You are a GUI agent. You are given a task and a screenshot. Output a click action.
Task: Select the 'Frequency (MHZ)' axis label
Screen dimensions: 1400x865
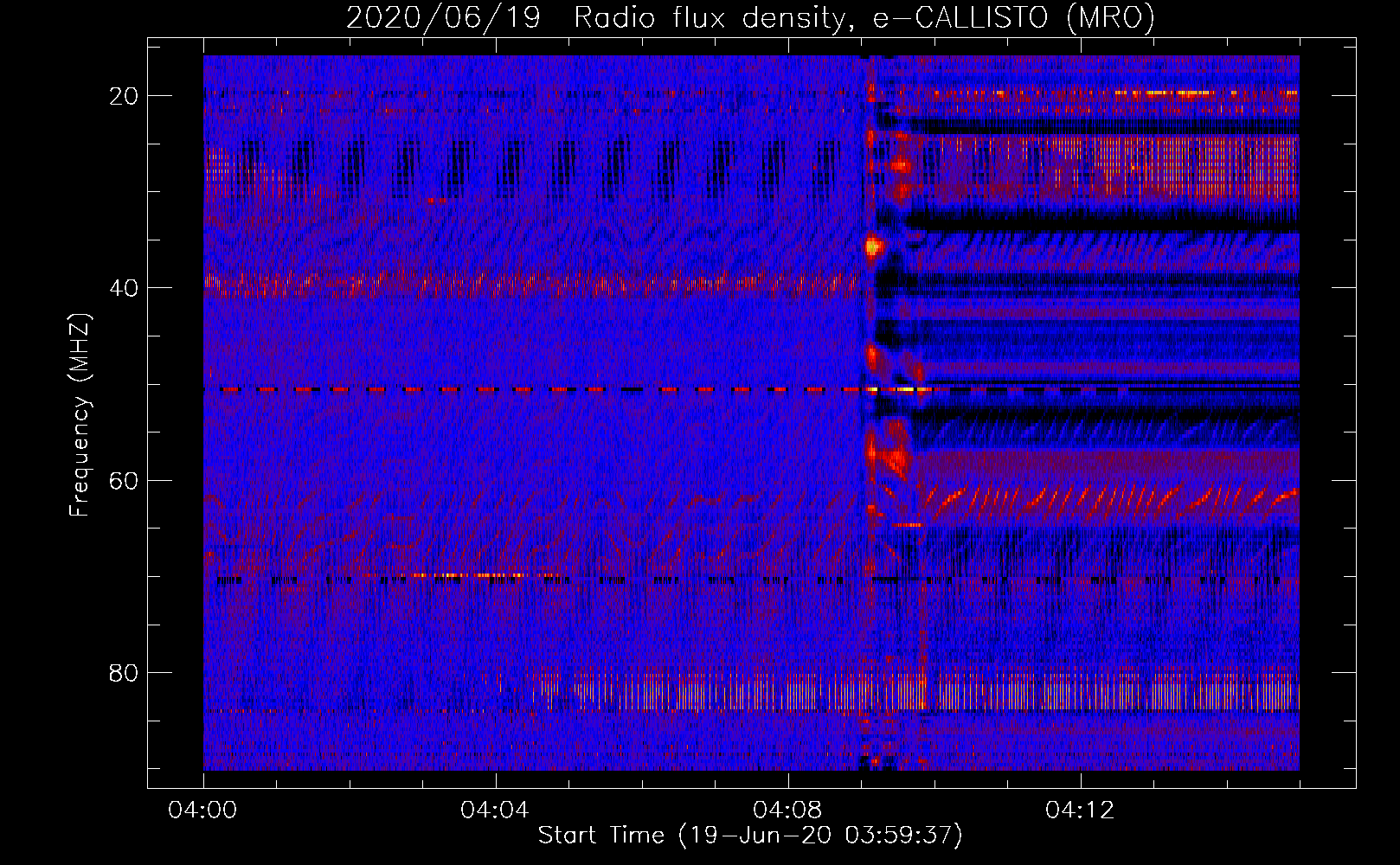tap(80, 416)
